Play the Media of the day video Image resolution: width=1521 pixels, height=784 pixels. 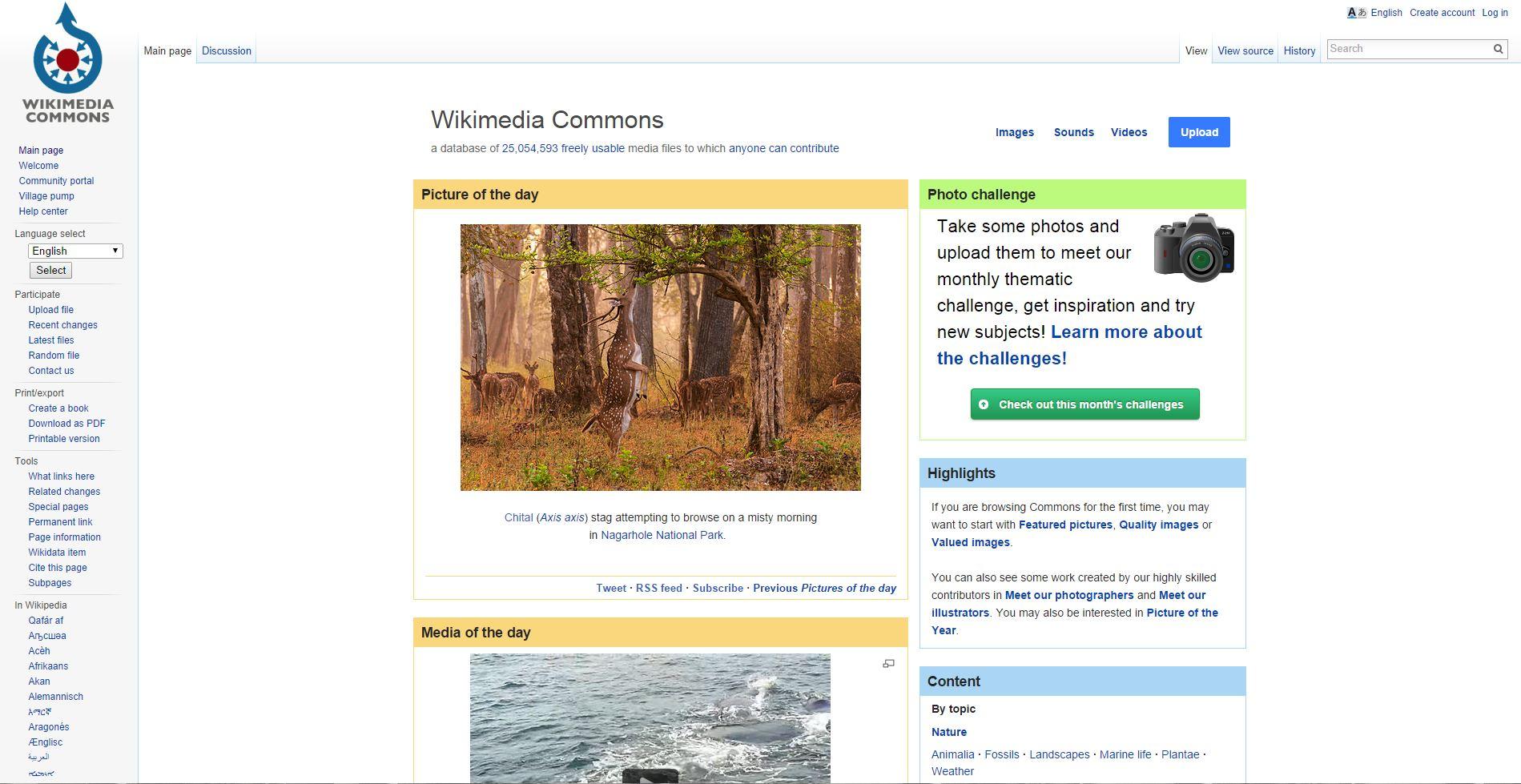pos(650,774)
